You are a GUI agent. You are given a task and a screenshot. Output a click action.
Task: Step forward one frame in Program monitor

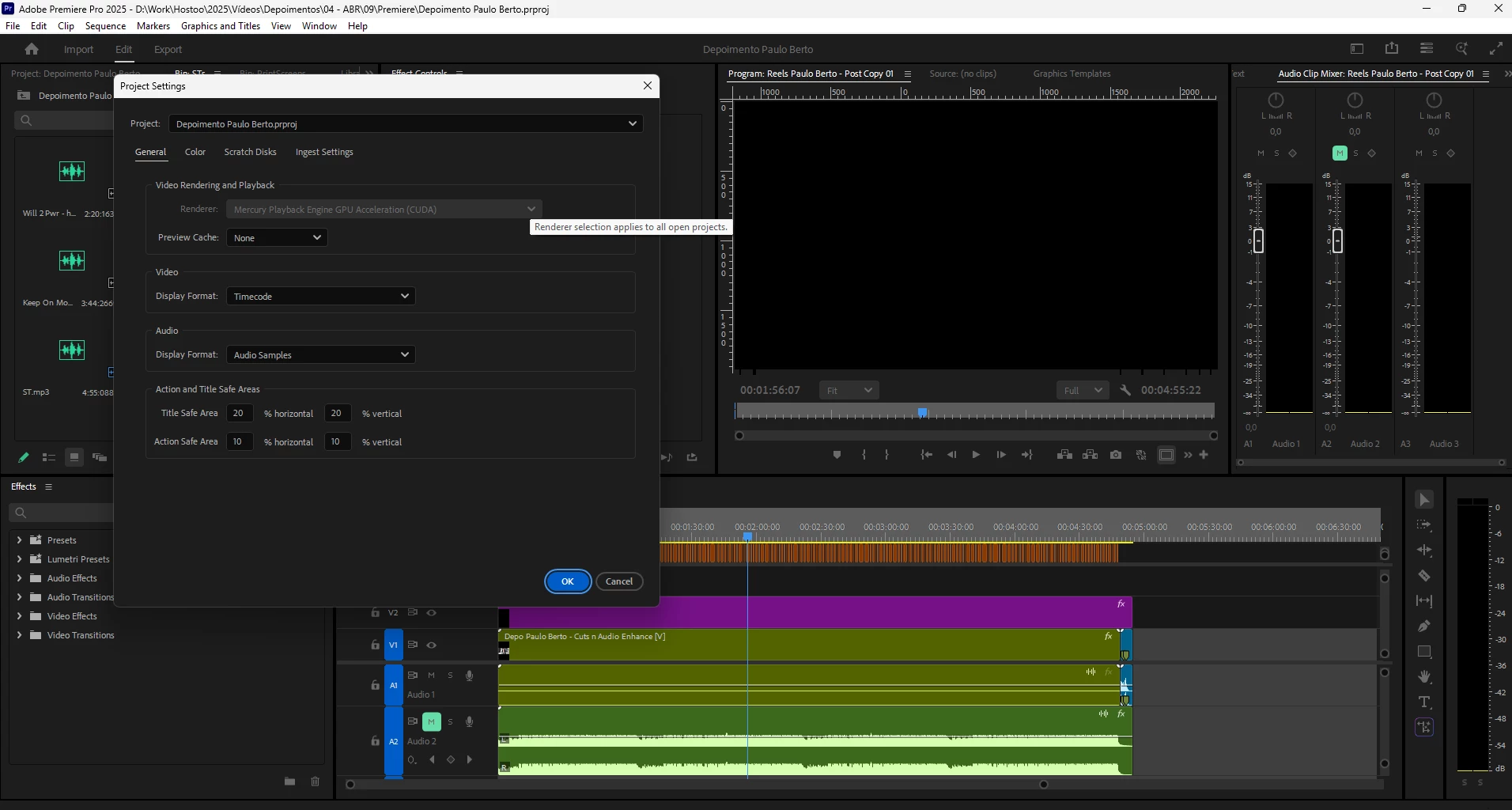(x=1001, y=455)
